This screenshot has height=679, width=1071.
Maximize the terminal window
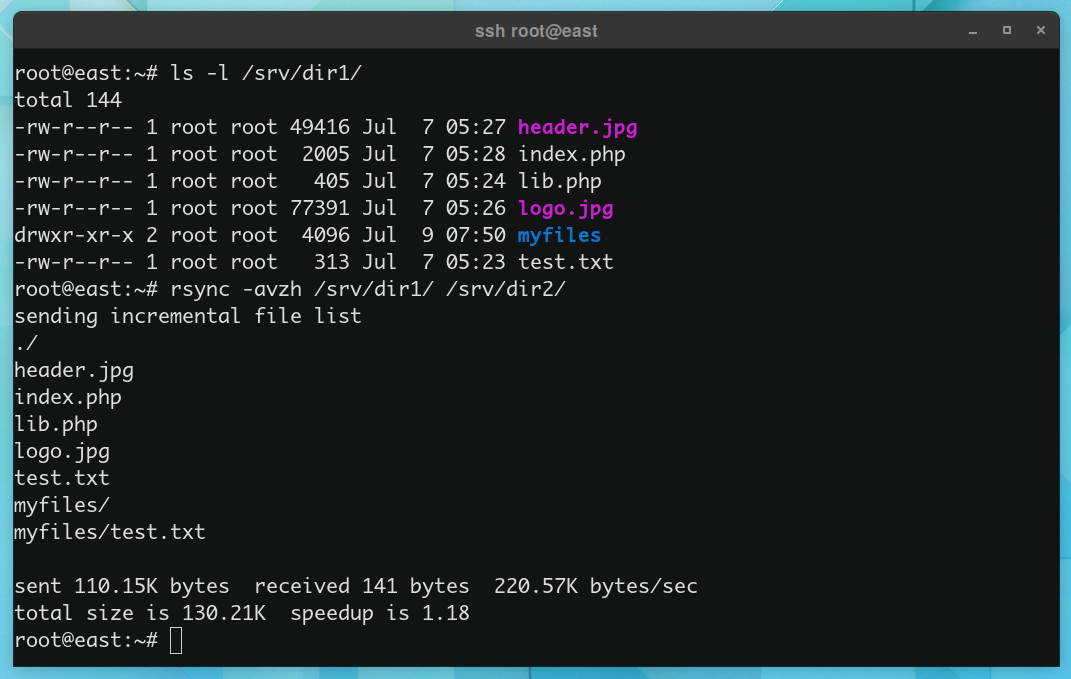(x=1006, y=31)
